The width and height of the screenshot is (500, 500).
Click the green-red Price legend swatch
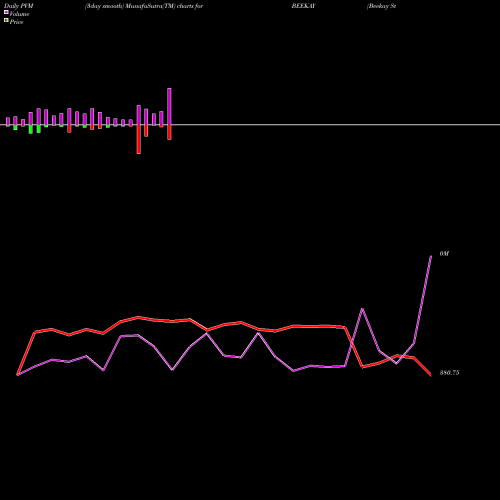(6, 21)
